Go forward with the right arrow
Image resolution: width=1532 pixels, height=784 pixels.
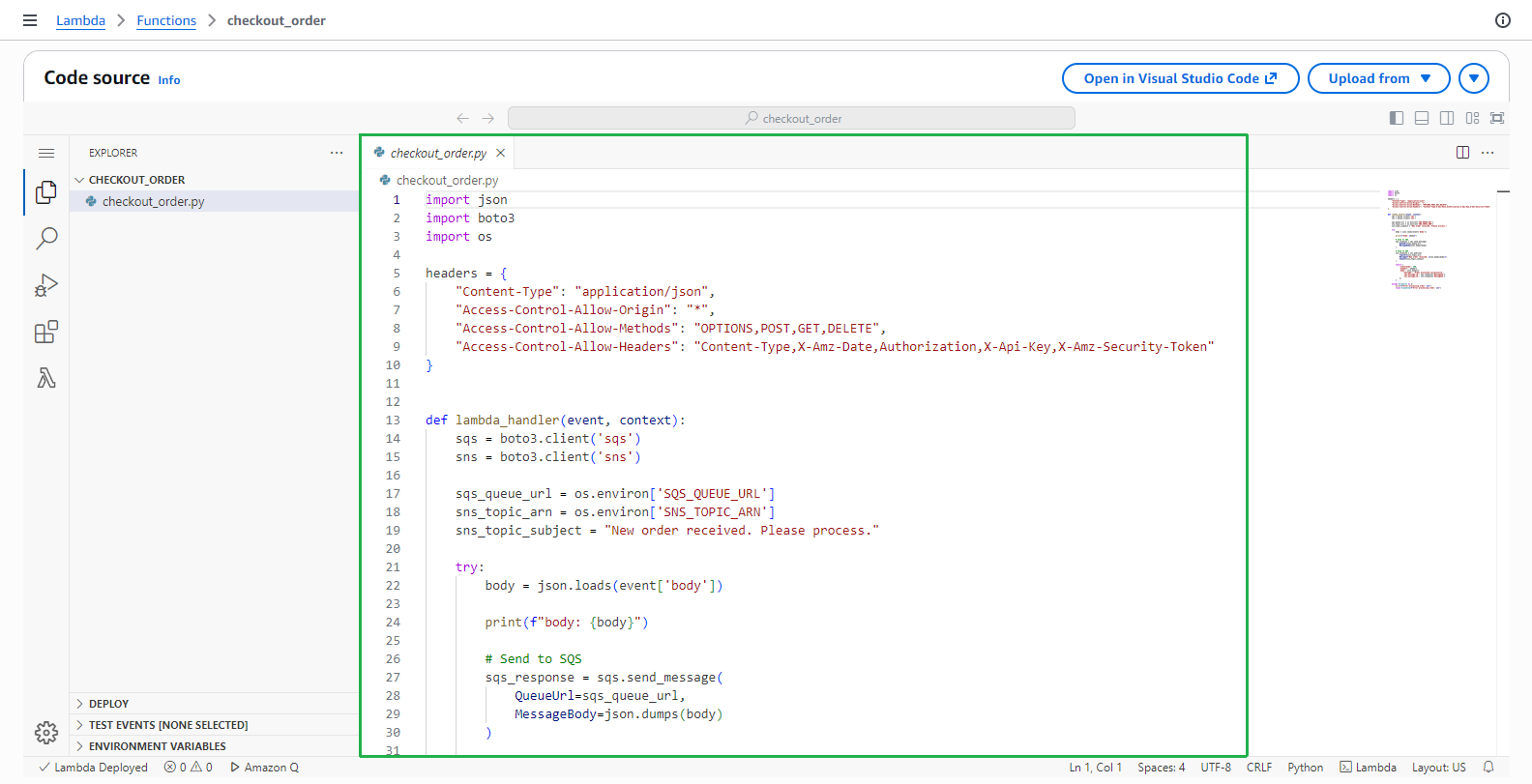pyautogui.click(x=488, y=118)
